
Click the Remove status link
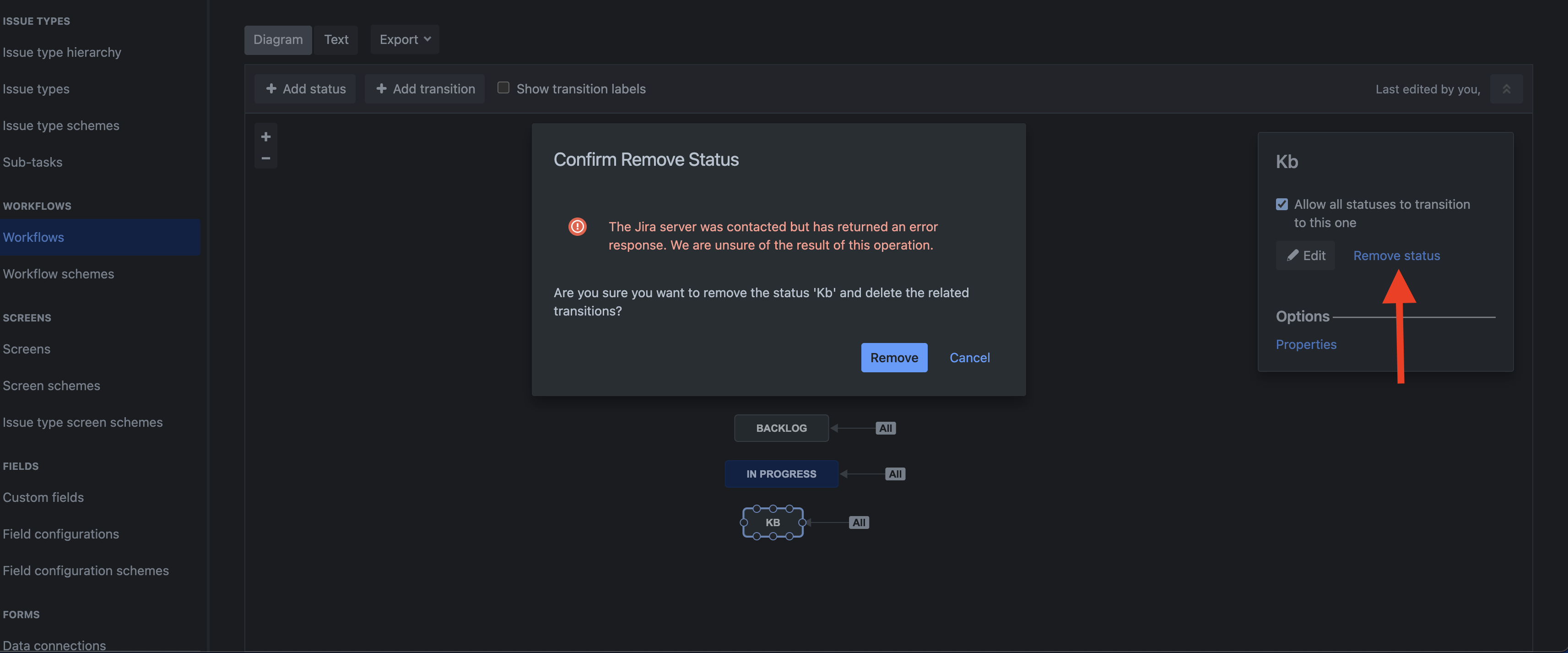point(1396,256)
